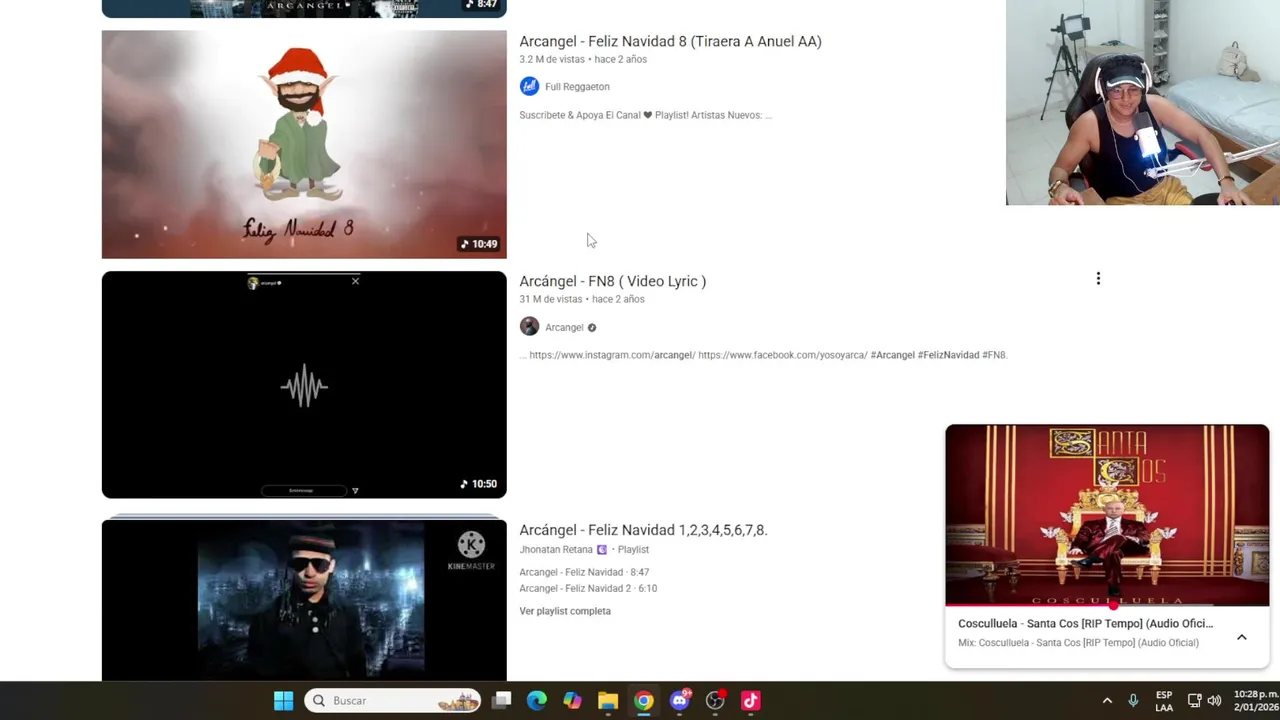Open the Feliz Navidad 8 Tiraera video title
1280x720 pixels.
pos(670,41)
